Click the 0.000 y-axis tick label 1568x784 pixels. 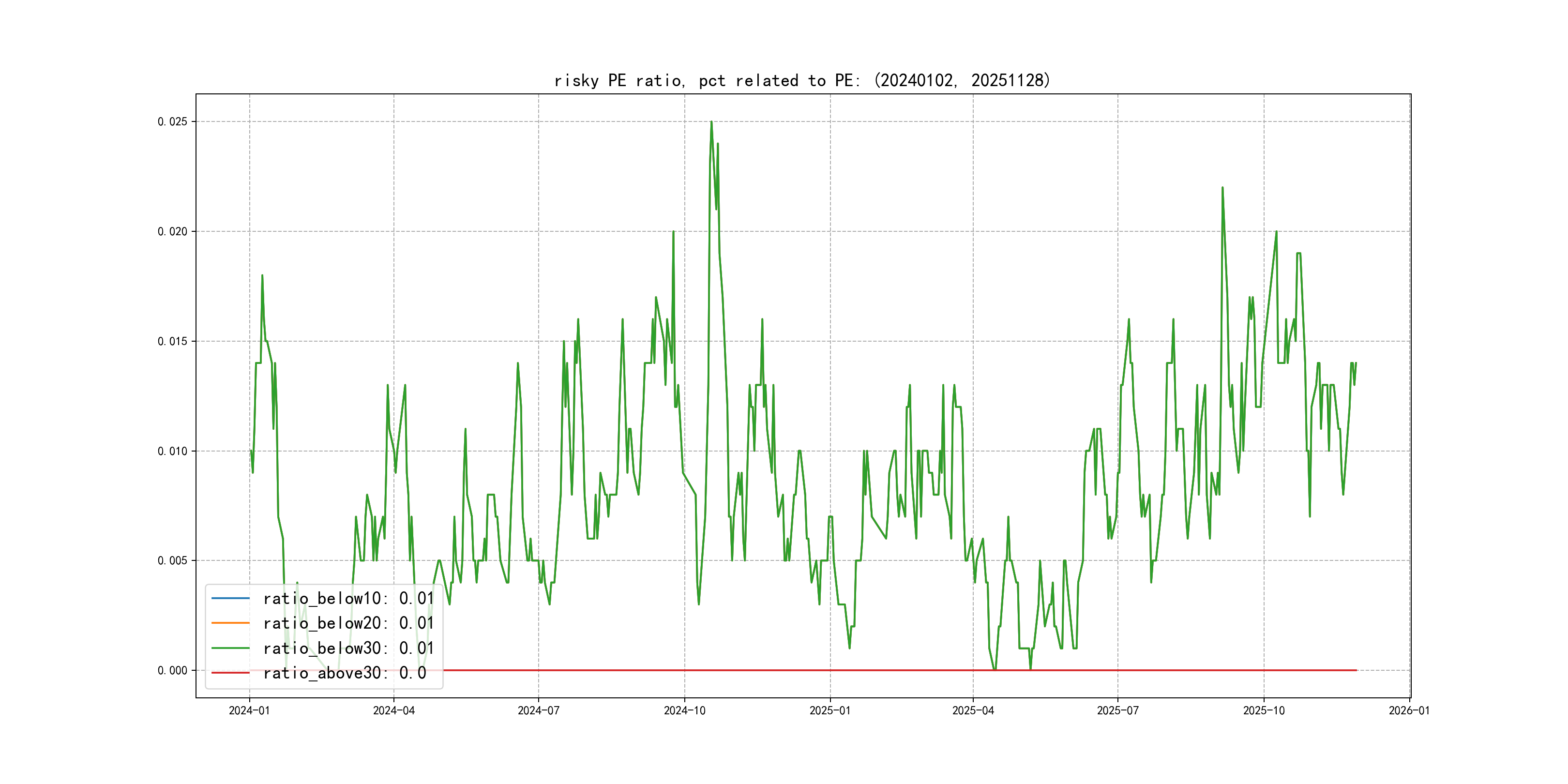[x=172, y=671]
